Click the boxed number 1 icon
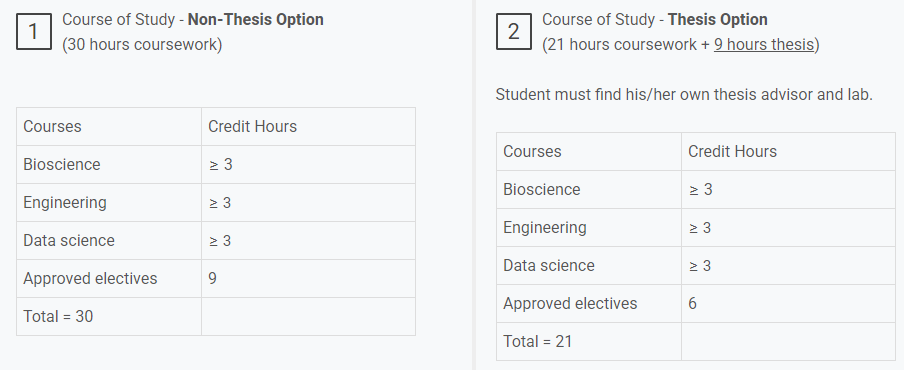Screen dimensions: 904x370 click(x=33, y=32)
